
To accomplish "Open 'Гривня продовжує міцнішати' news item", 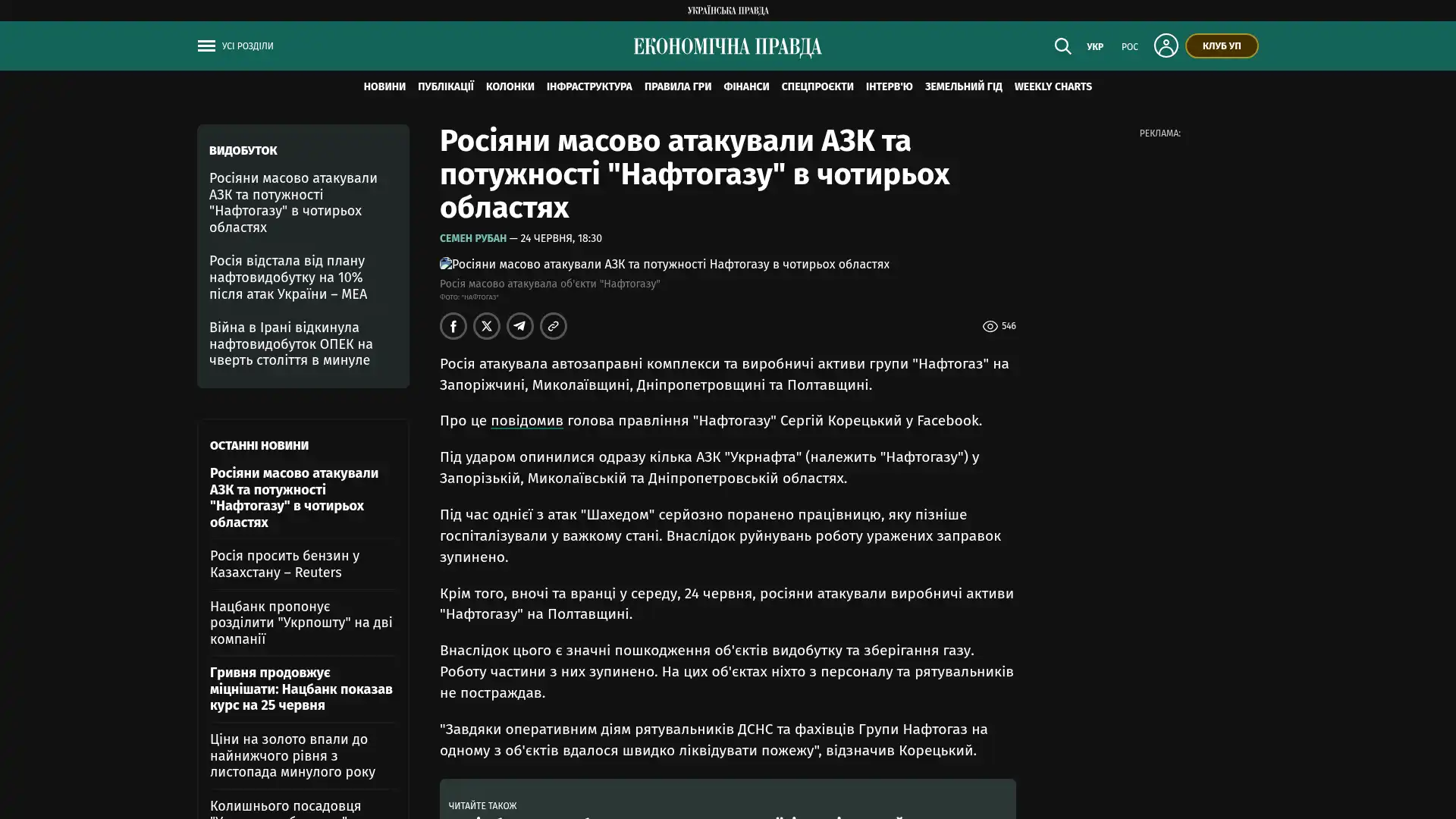I will point(301,689).
